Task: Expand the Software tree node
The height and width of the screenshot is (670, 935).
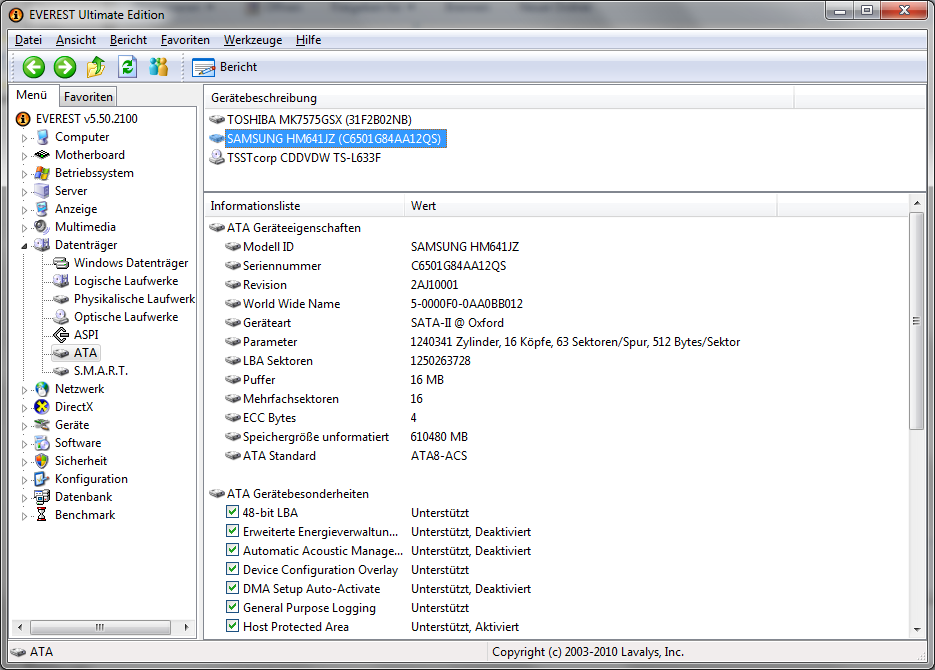Action: [x=24, y=444]
